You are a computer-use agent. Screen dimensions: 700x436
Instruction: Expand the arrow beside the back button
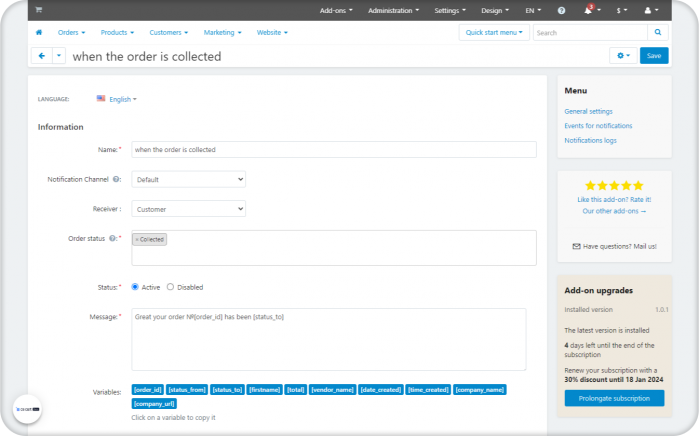click(x=59, y=56)
